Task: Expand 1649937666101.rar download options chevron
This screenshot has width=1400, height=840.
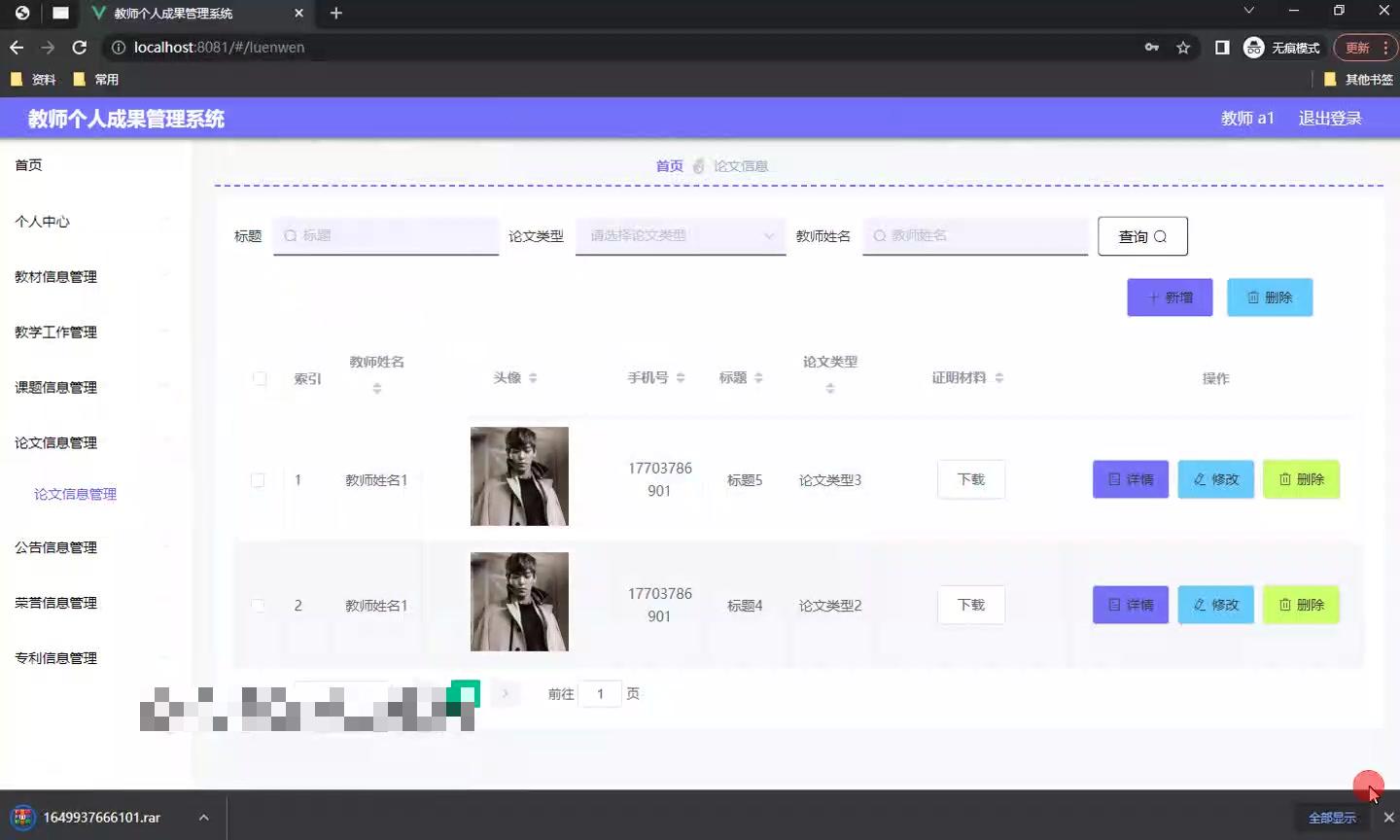Action: pyautogui.click(x=204, y=817)
